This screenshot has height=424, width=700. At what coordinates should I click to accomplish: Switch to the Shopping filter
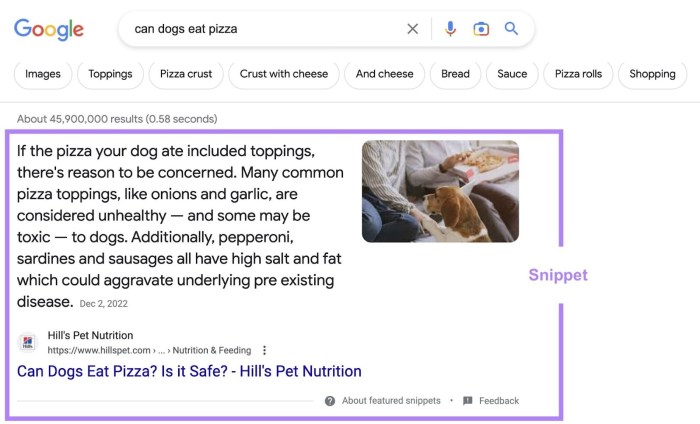(x=652, y=74)
